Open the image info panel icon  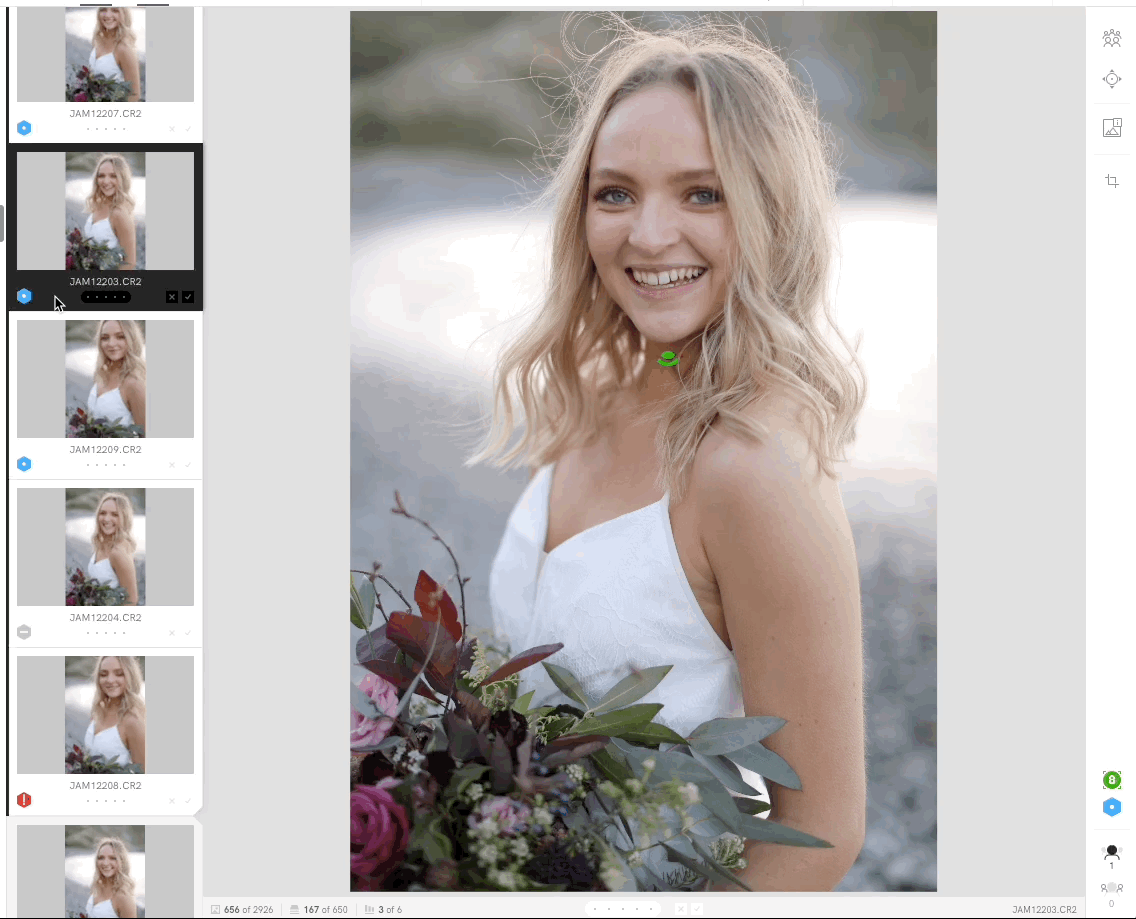[x=1111, y=128]
